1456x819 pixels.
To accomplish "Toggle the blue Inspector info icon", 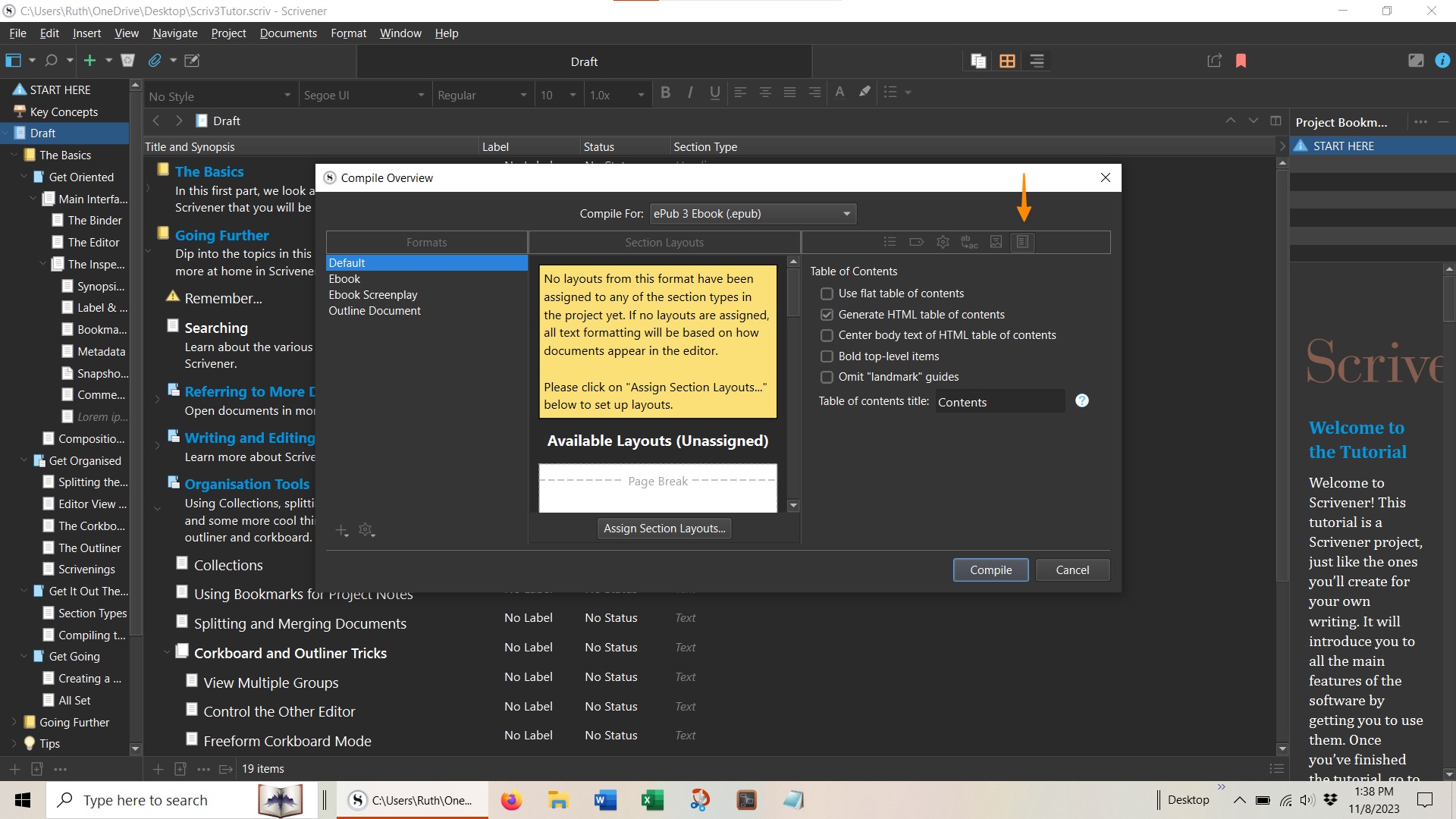I will (1442, 61).
